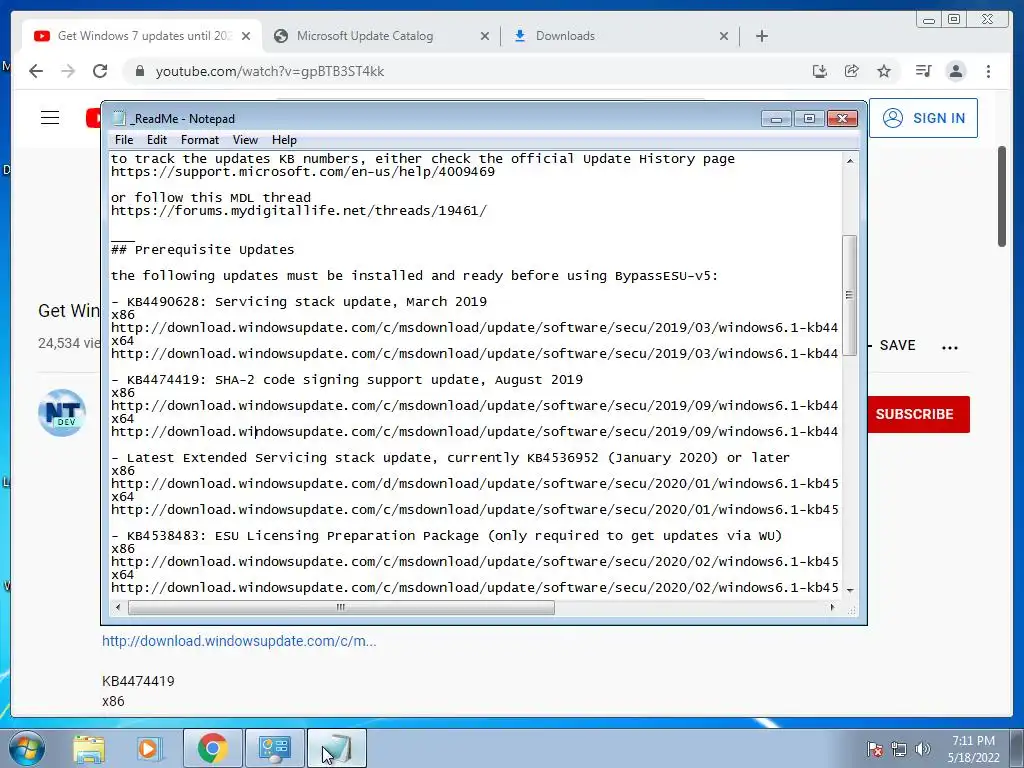Subscribe to the NT DEV channel
Viewport: 1024px width, 768px height.
coord(918,414)
